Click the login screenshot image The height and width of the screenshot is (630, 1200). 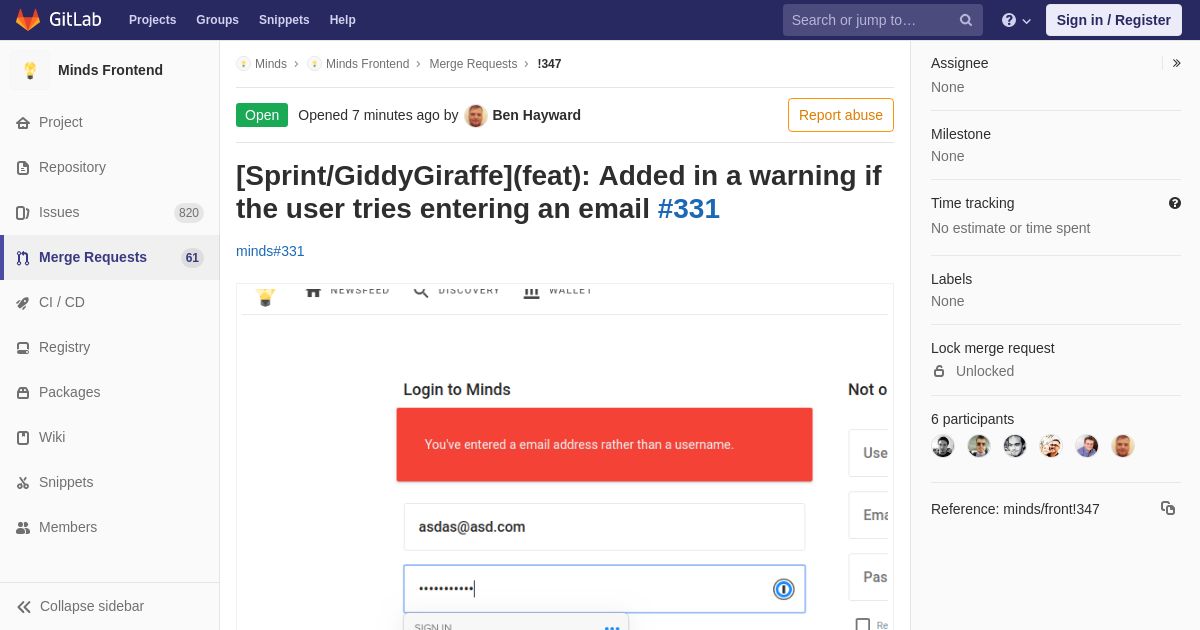tap(565, 457)
